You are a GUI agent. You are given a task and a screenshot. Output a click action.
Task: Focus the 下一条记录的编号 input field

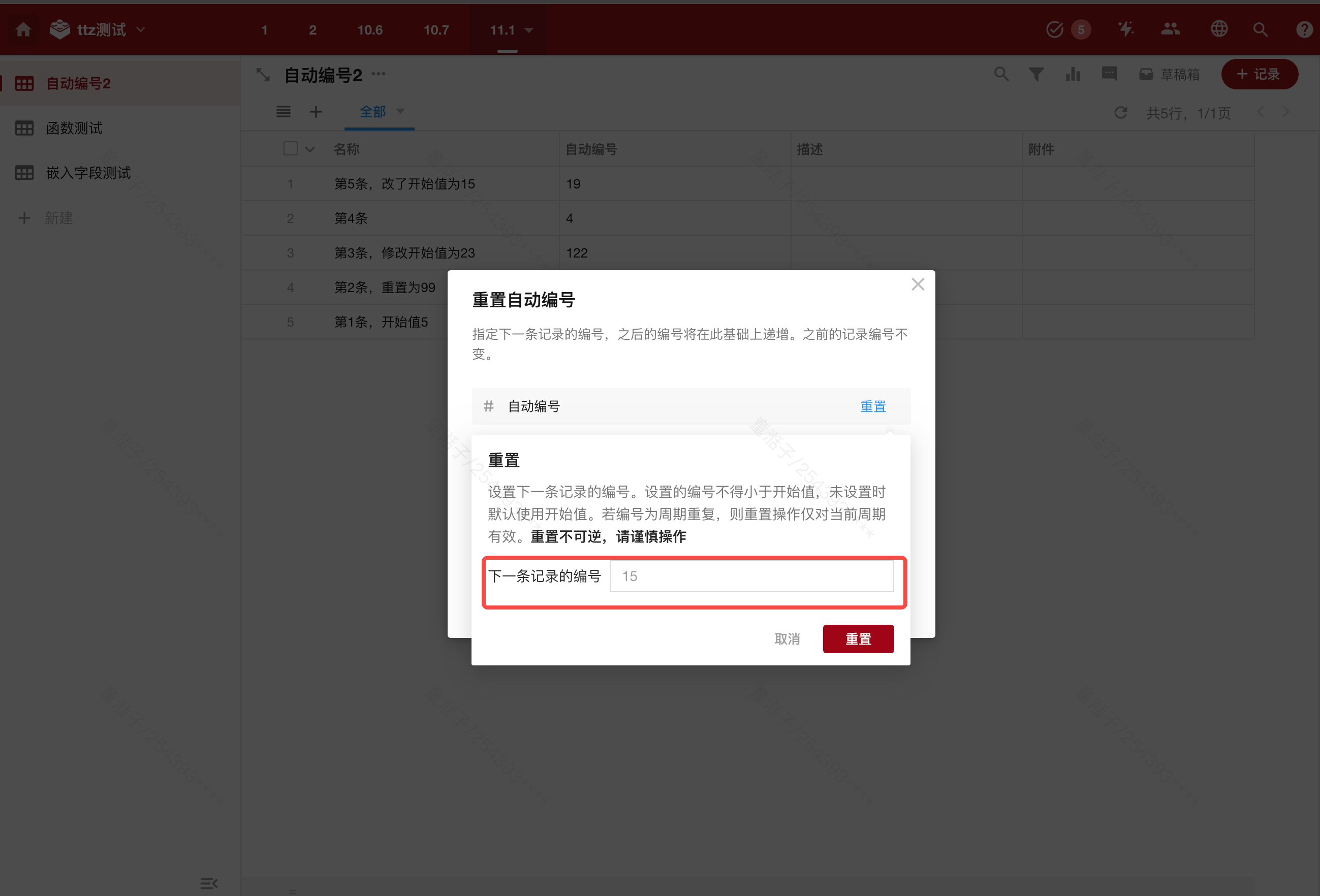click(x=751, y=577)
